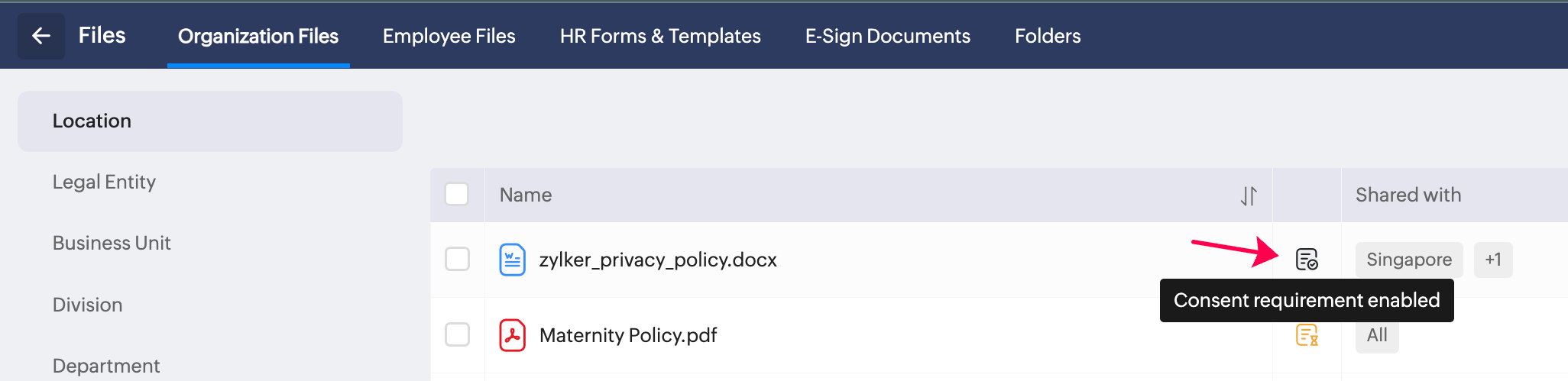Open the zylker_privacy_policy.docx file name
This screenshot has height=381, width=1568.
pos(658,260)
